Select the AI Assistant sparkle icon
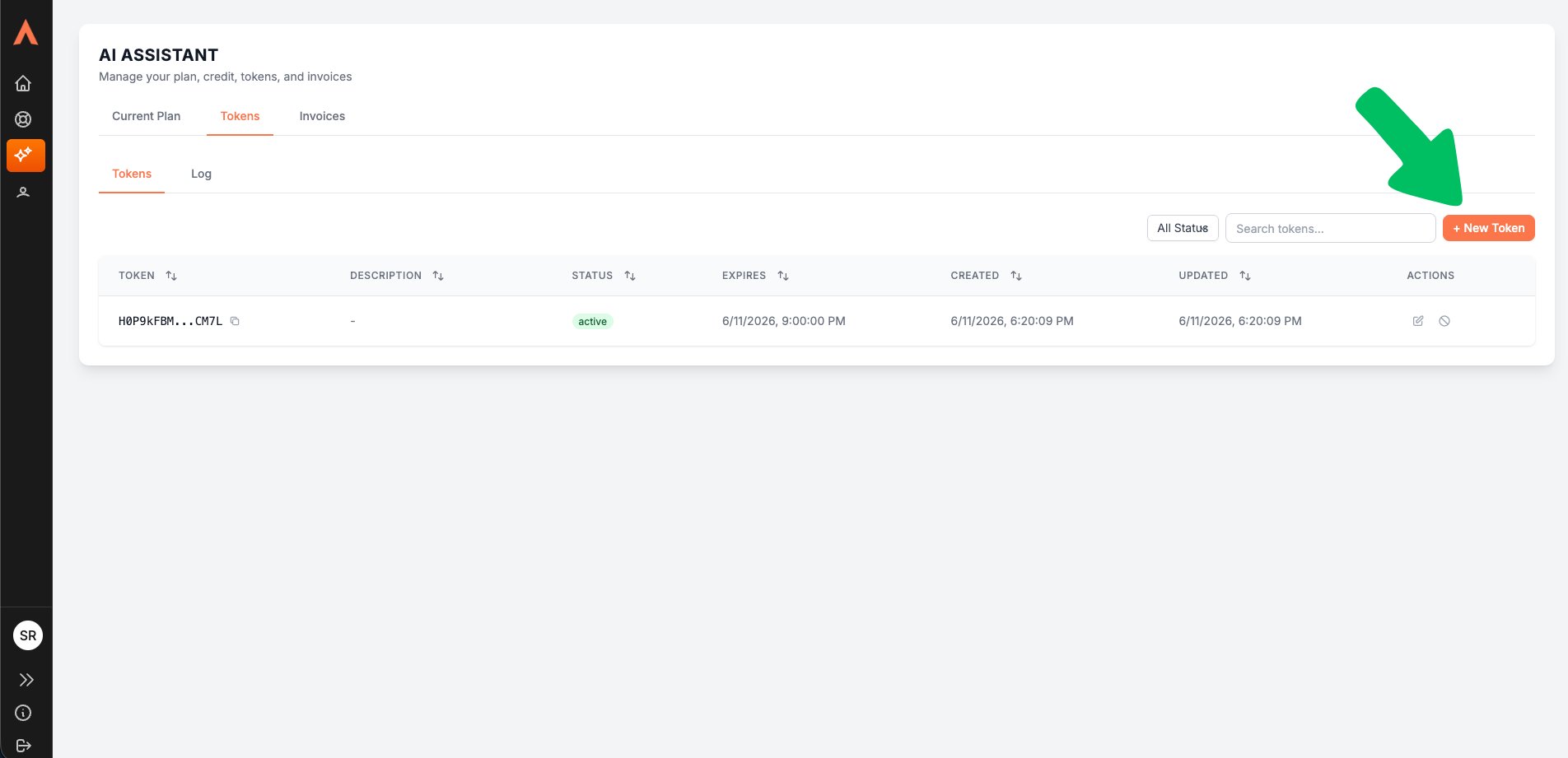 tap(26, 155)
